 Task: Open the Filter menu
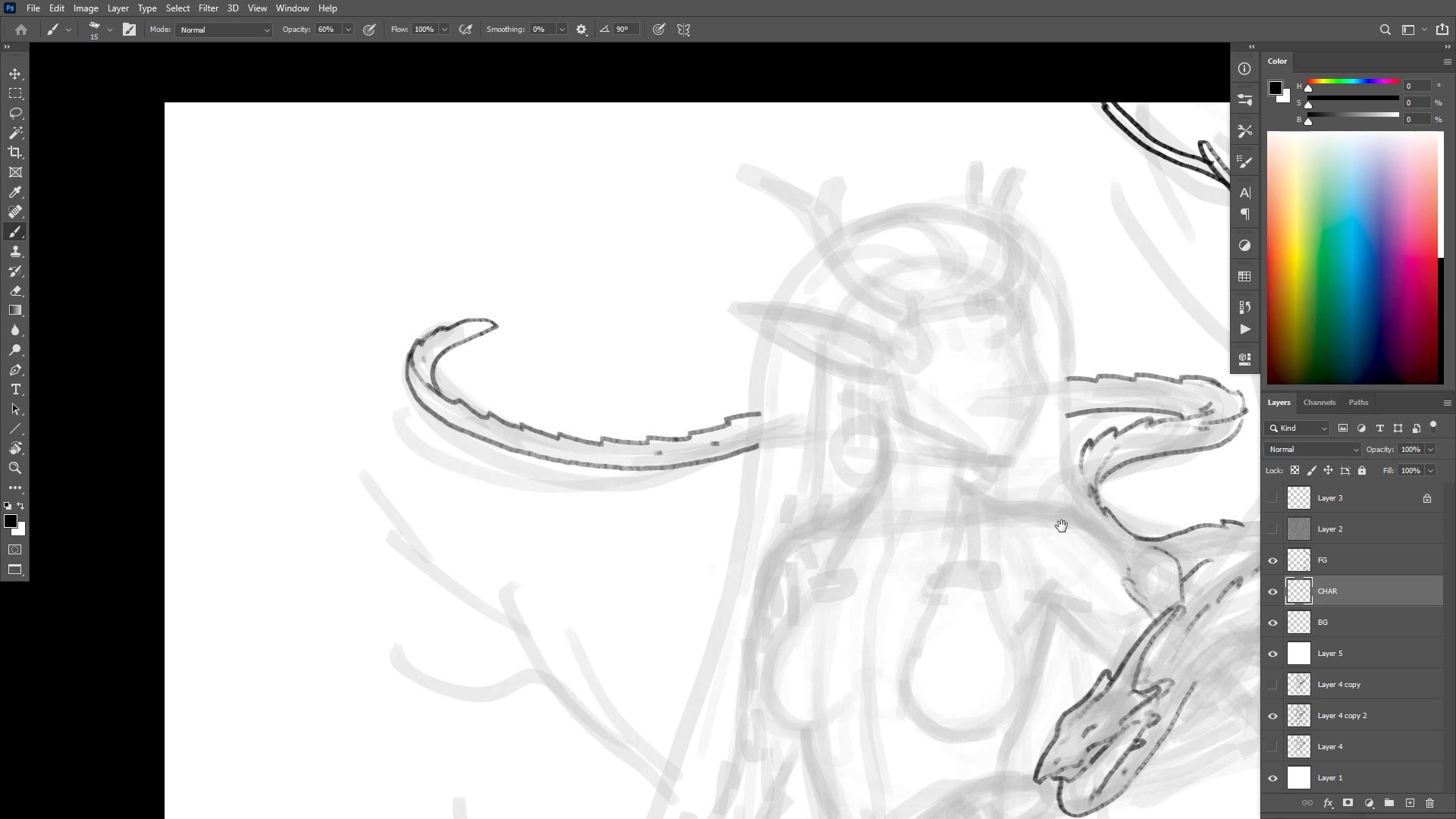coord(208,8)
